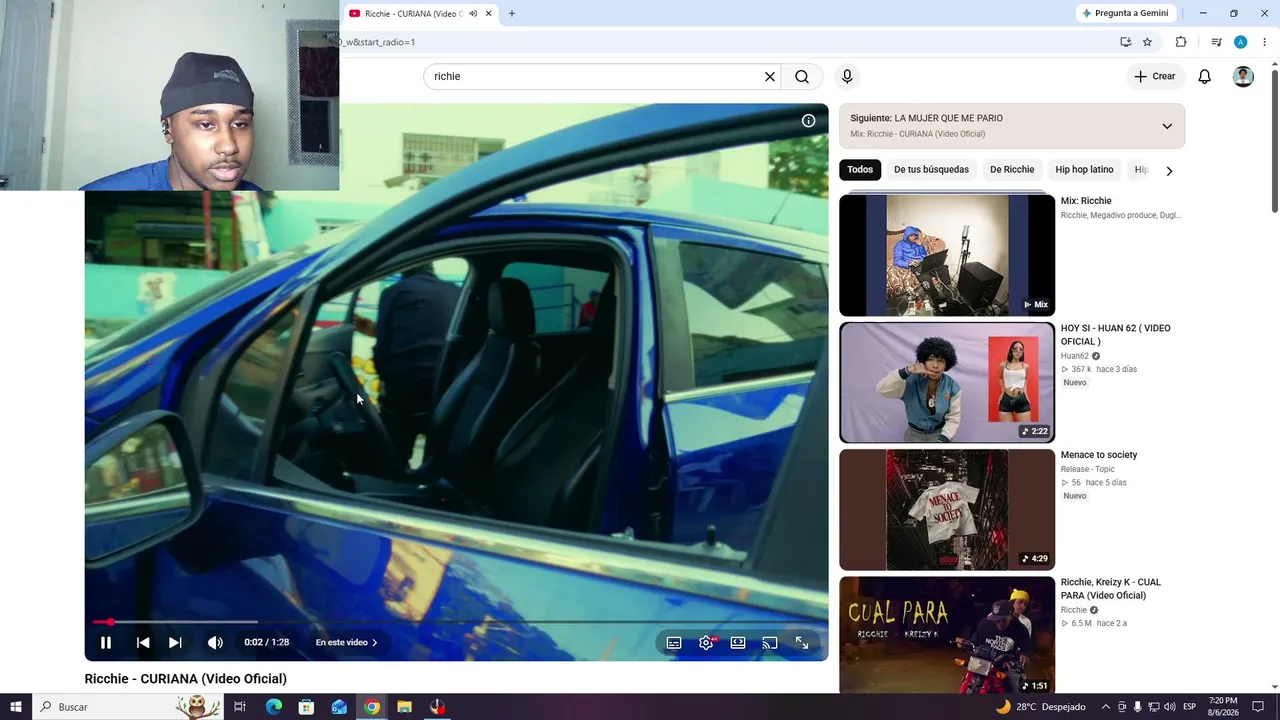
Task: Open the Chrome profile 'A' avatar
Action: 1240,42
